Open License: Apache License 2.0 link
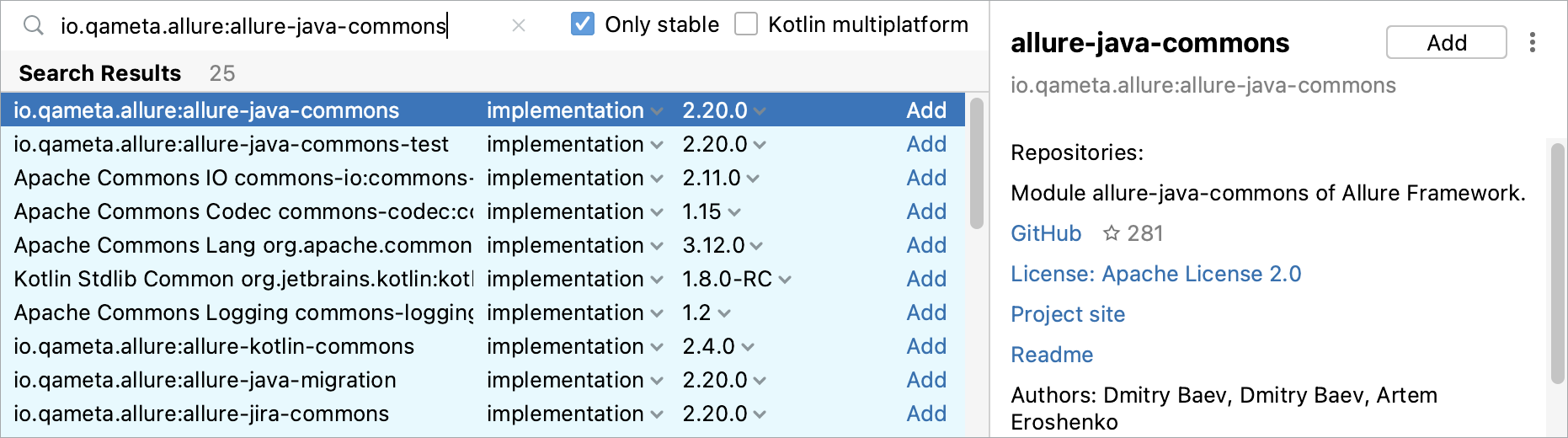 tap(1155, 274)
